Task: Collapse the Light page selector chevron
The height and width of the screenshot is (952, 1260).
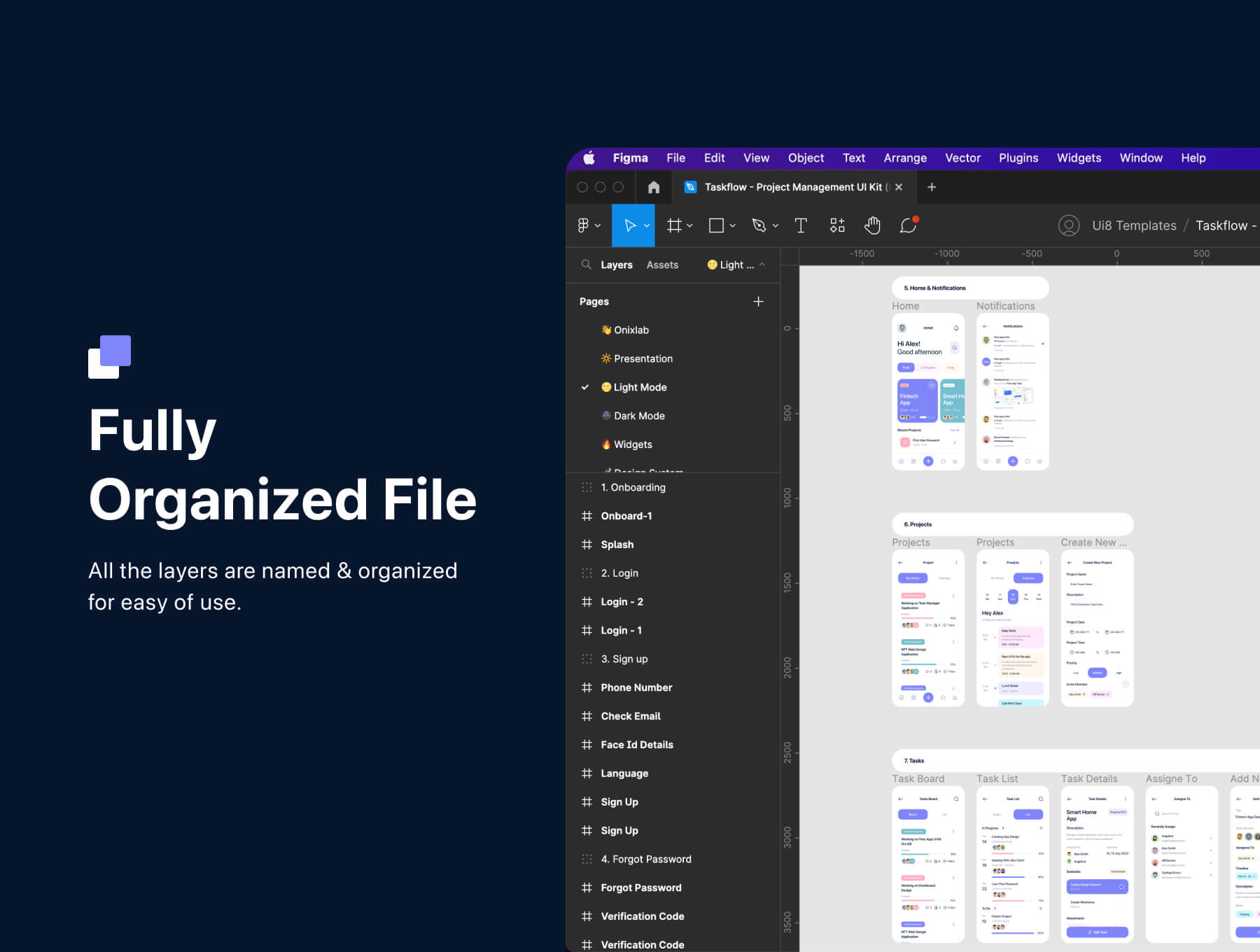Action: pos(762,265)
